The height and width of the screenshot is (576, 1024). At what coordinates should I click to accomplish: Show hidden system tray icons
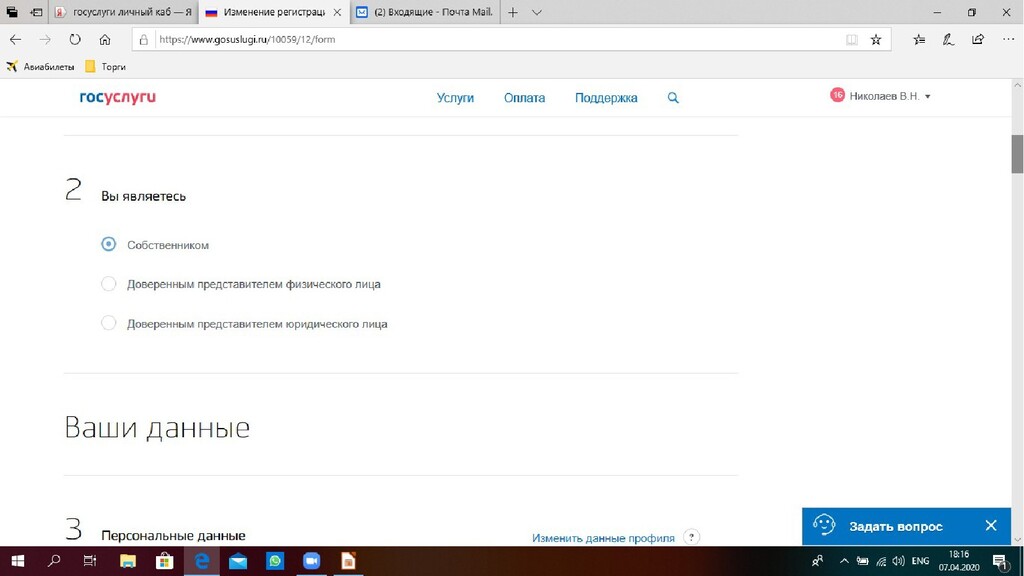click(844, 561)
